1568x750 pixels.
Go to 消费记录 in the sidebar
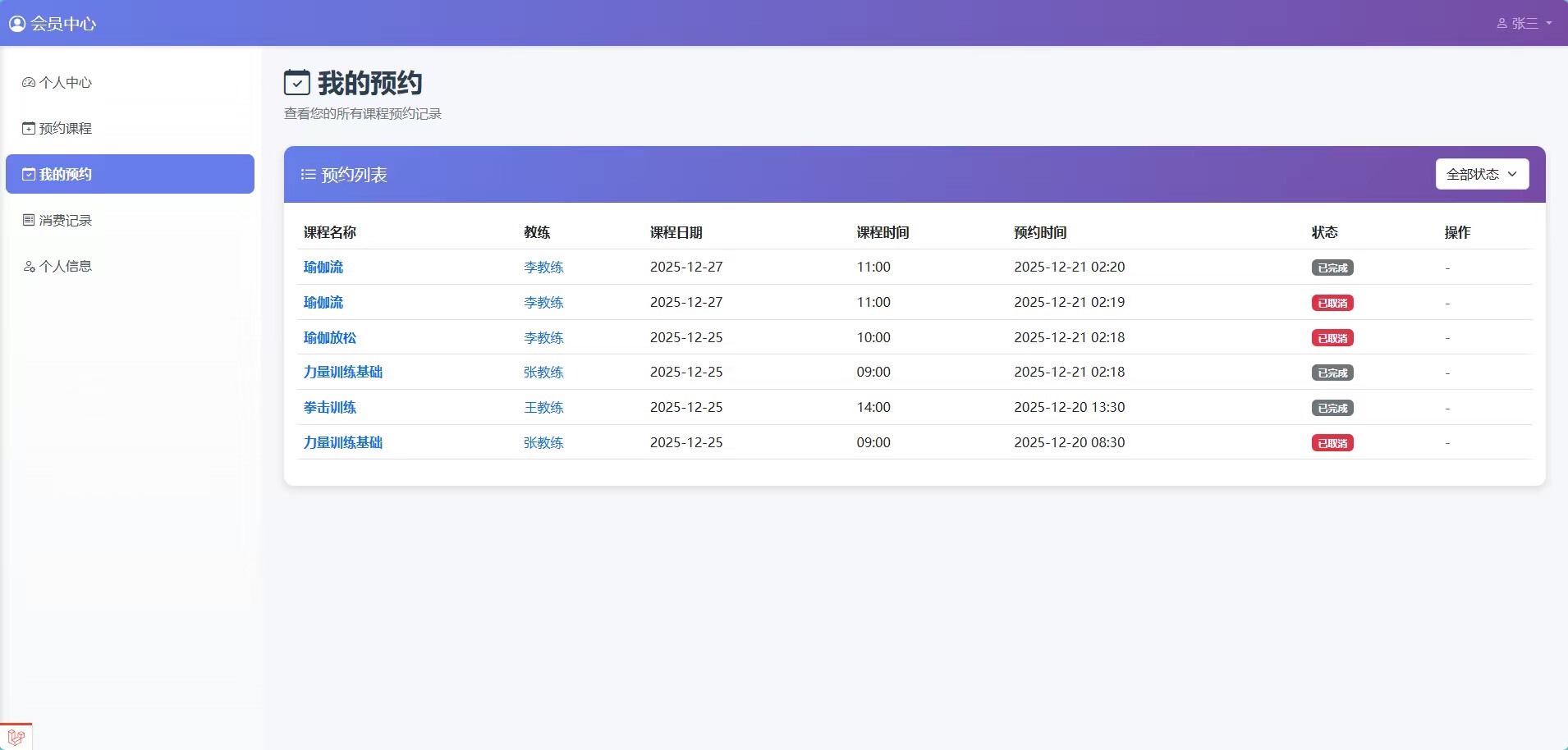coord(66,221)
